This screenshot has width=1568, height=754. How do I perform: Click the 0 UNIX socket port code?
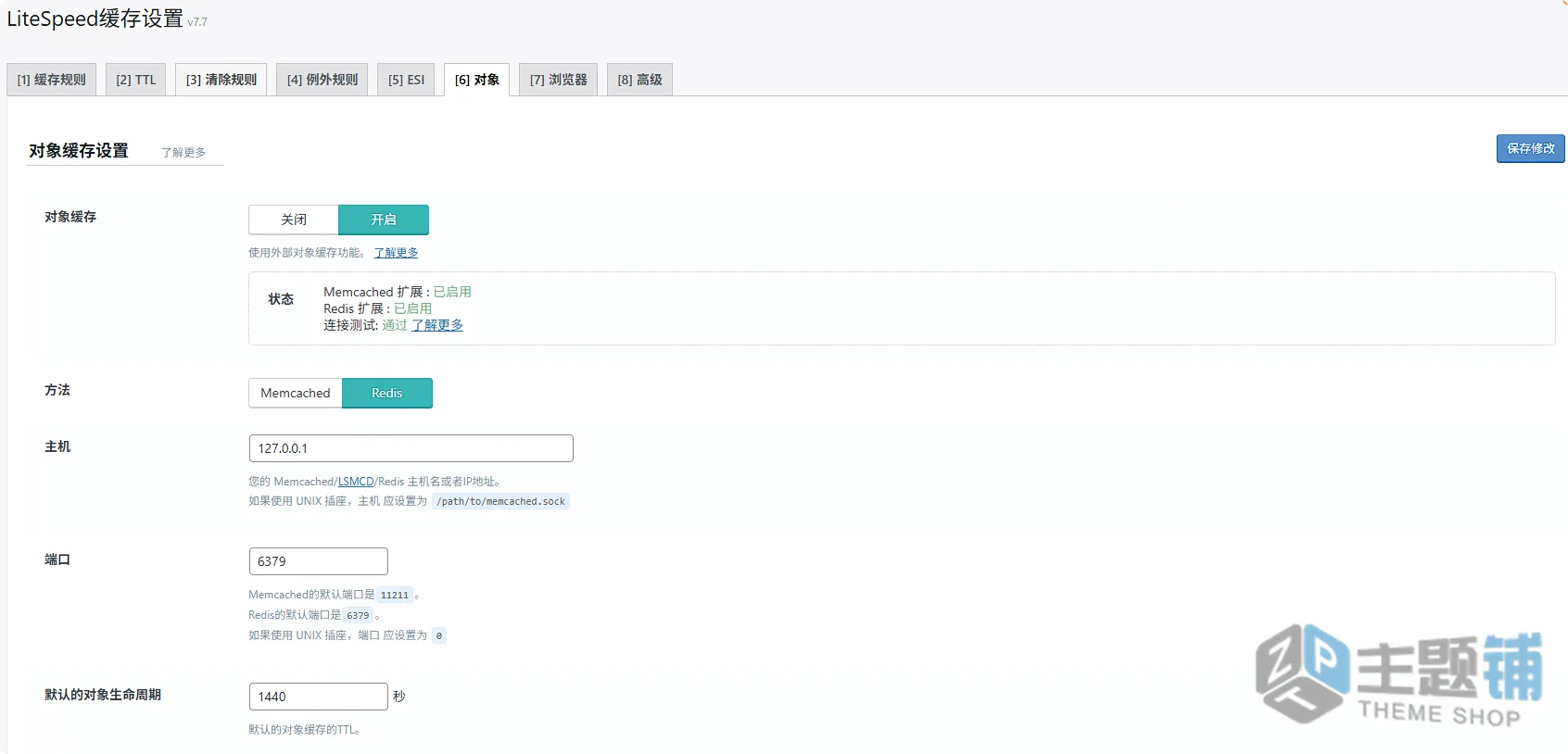point(439,635)
